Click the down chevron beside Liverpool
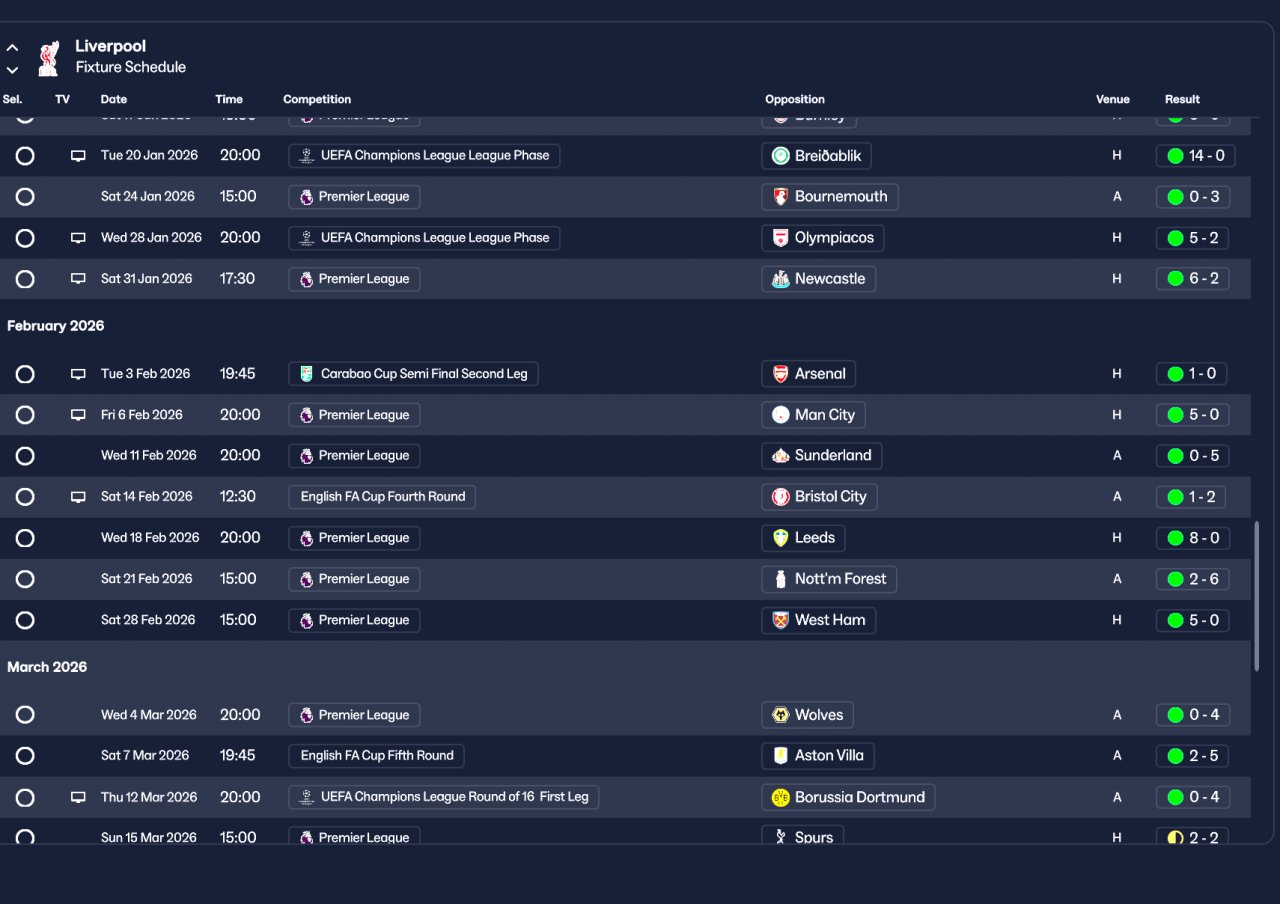The image size is (1280, 904). 12,70
